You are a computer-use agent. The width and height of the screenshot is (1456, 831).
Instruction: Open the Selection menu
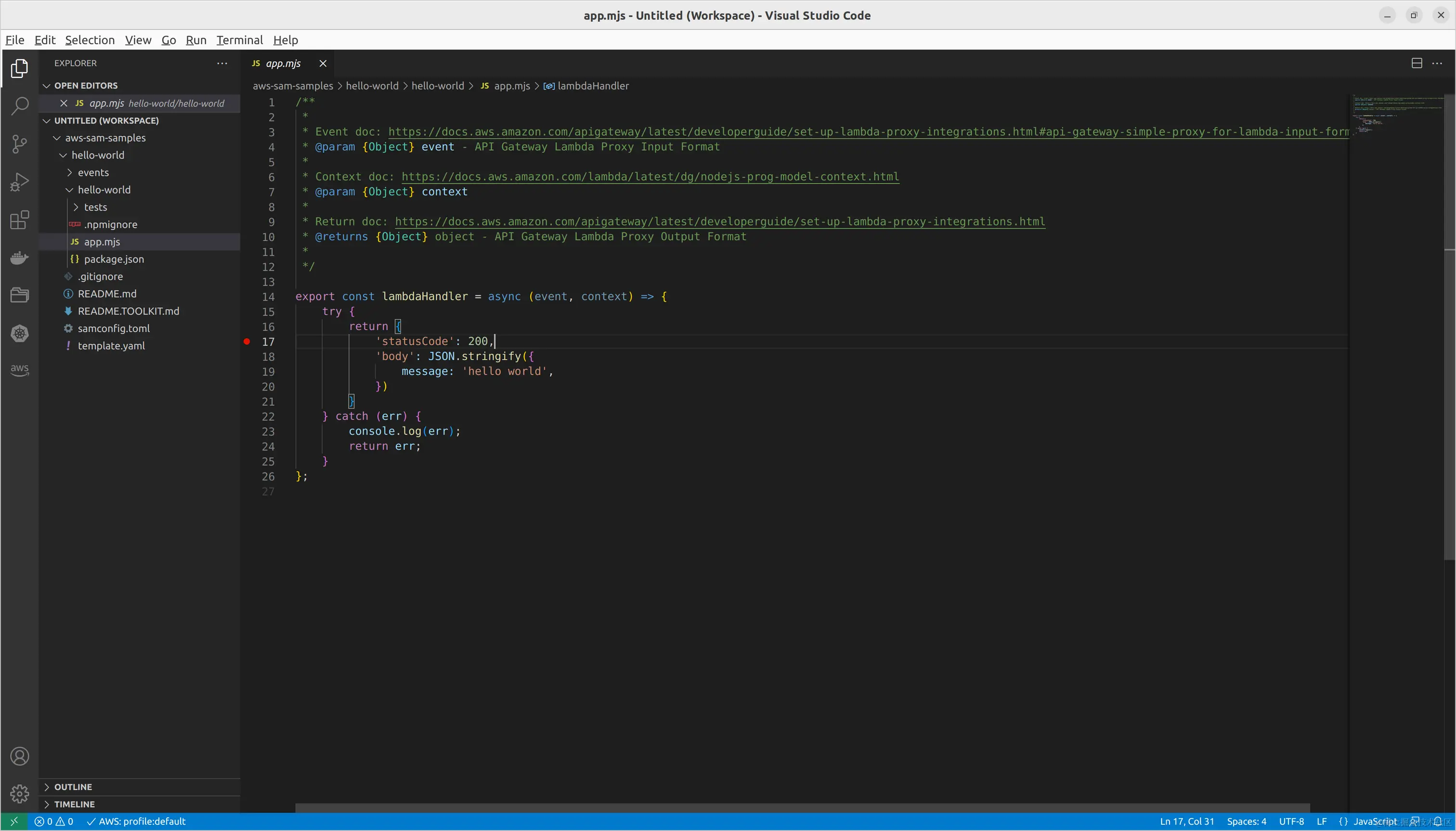point(90,40)
